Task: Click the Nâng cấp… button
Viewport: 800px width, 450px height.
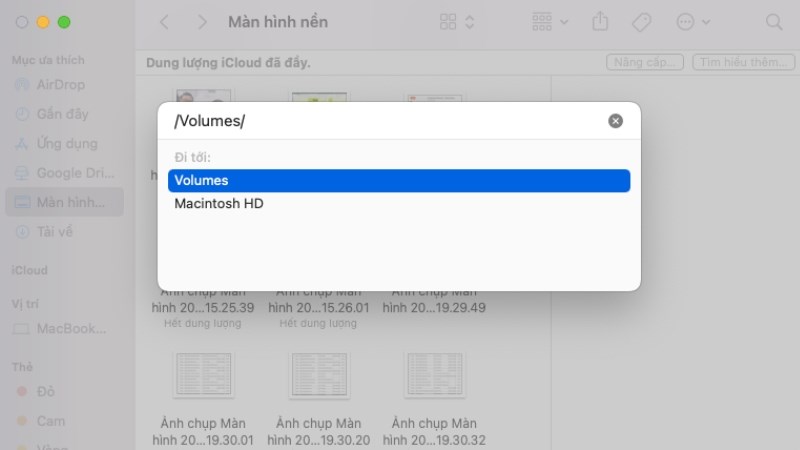Action: click(x=645, y=62)
